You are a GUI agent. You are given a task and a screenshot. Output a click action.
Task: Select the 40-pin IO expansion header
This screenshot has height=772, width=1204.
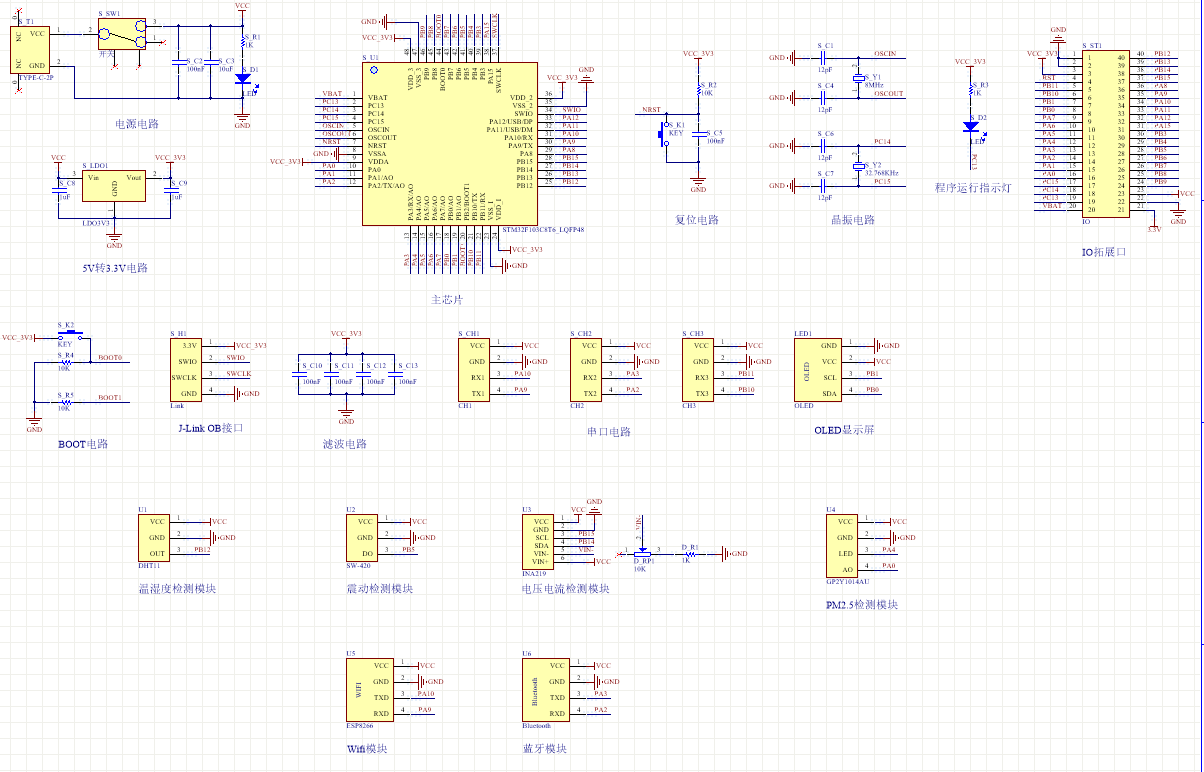point(1108,133)
